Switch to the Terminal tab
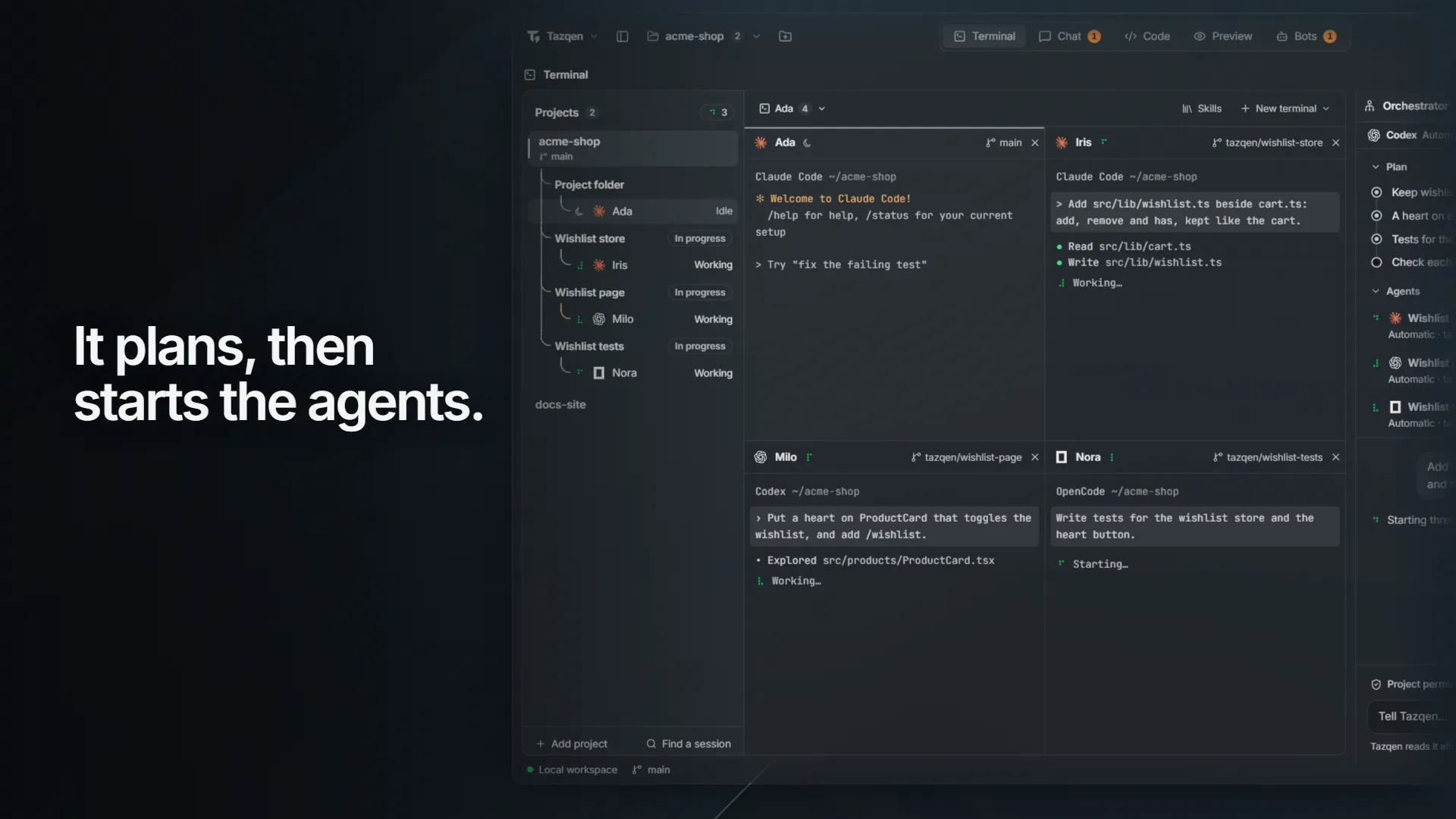Screen dimensions: 1456x819 pos(984,36)
